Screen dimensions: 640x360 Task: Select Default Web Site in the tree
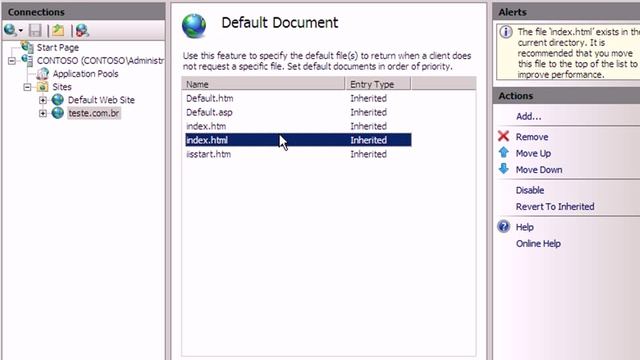(x=101, y=100)
